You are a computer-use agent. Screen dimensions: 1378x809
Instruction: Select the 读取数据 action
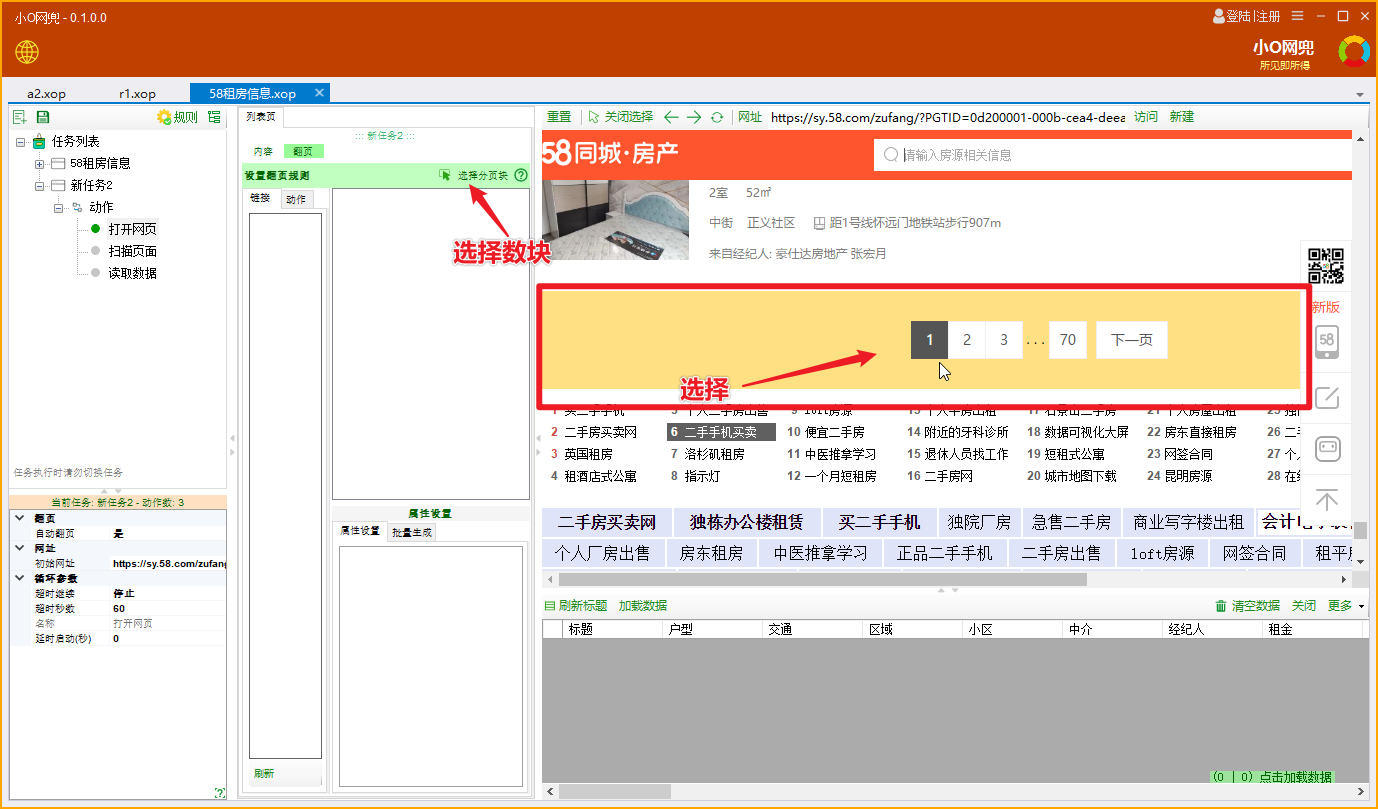pyautogui.click(x=132, y=273)
